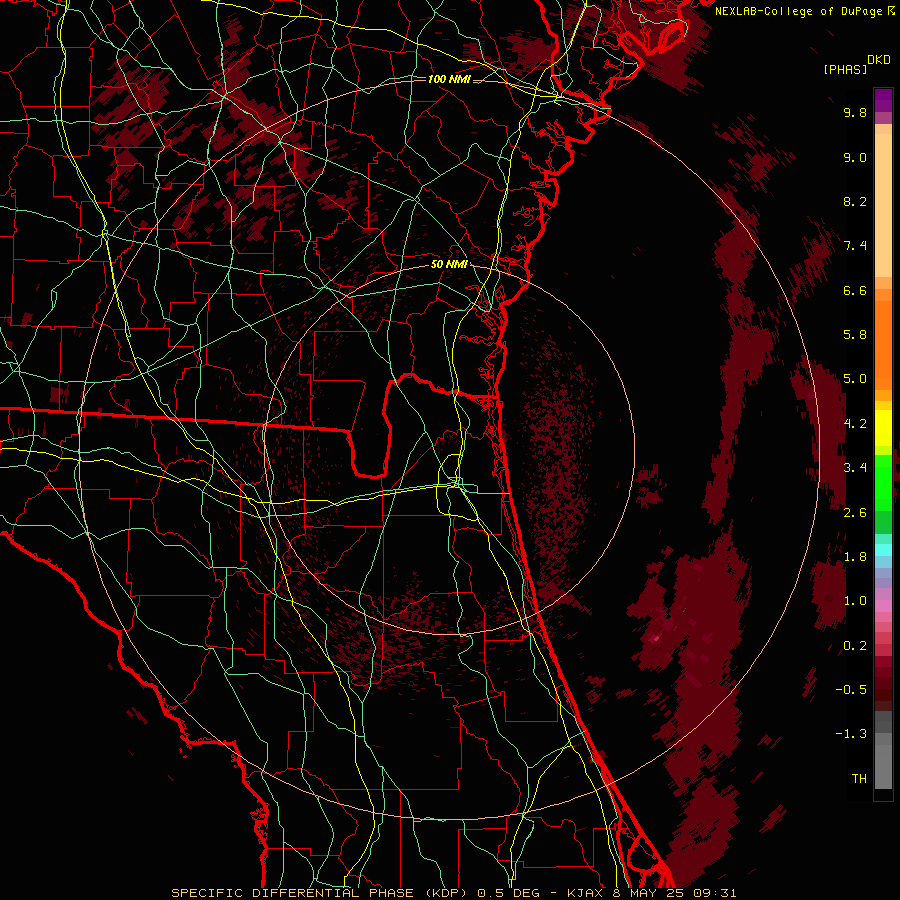Select the -0.5 legend value
The width and height of the screenshot is (900, 900).
coord(851,690)
